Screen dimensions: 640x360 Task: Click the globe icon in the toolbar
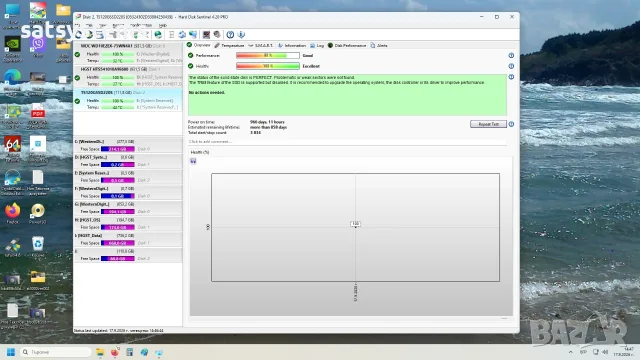pyautogui.click(x=158, y=35)
